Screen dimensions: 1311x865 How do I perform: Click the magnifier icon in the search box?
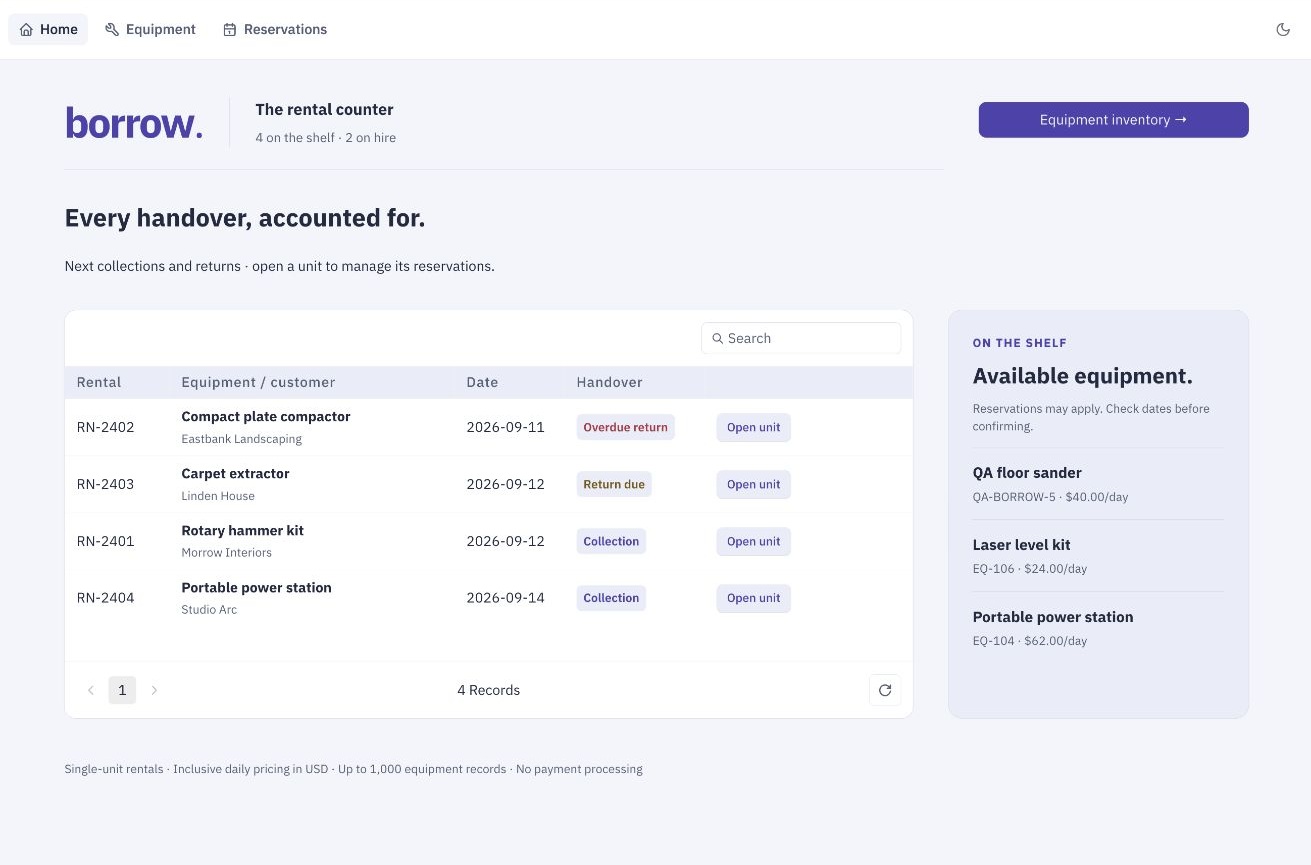pos(717,339)
